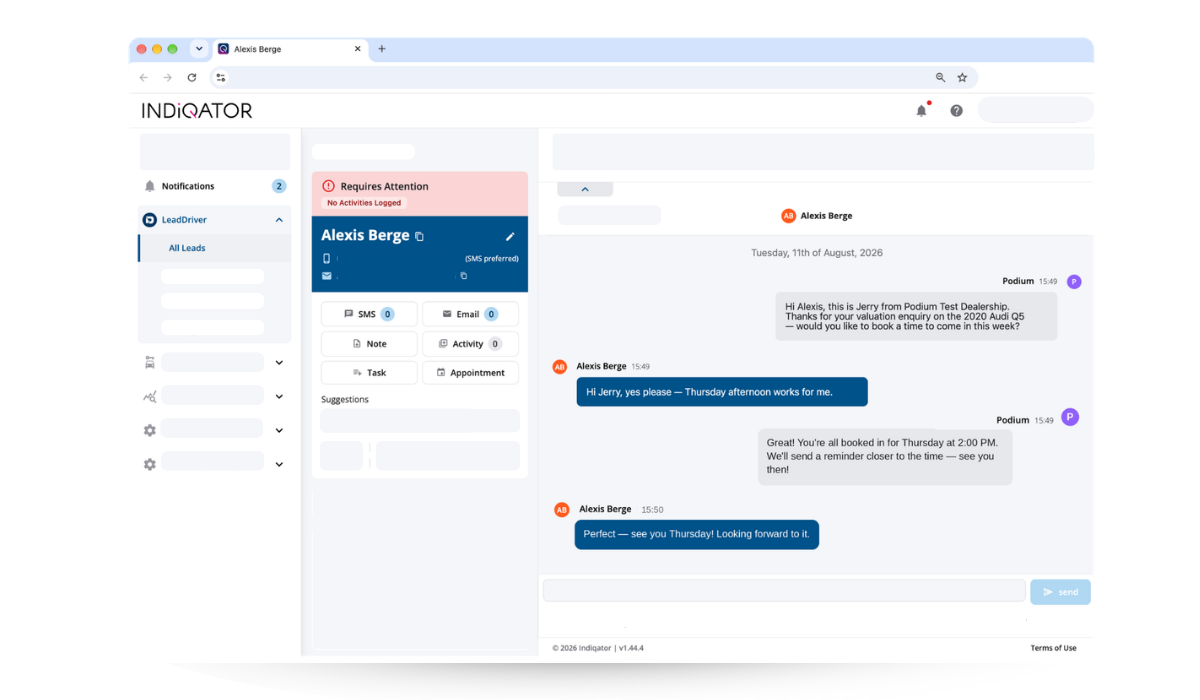This screenshot has height=700, width=1200.
Task: Add a Note to the lead
Action: pos(369,343)
